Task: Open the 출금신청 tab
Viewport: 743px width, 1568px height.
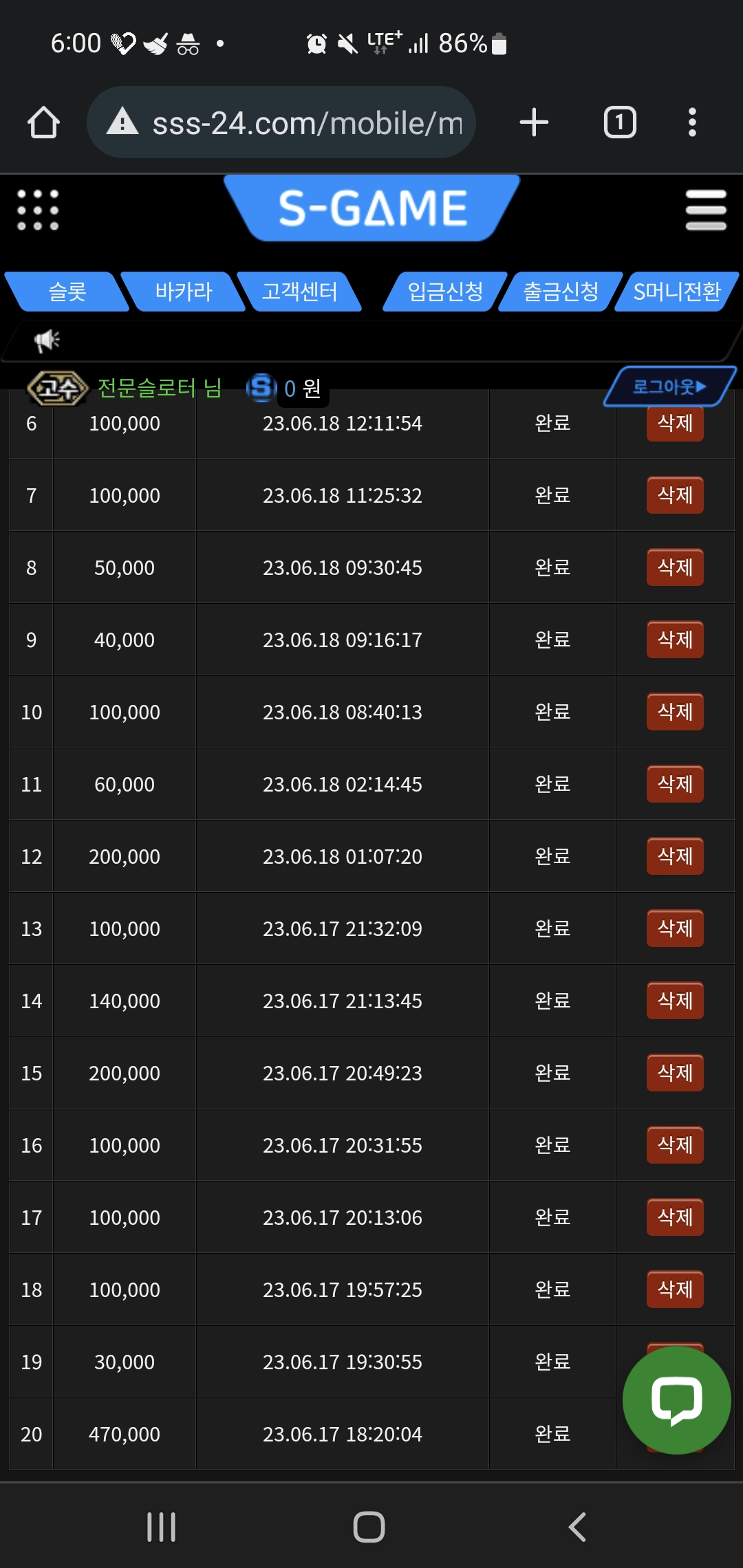Action: tap(561, 292)
